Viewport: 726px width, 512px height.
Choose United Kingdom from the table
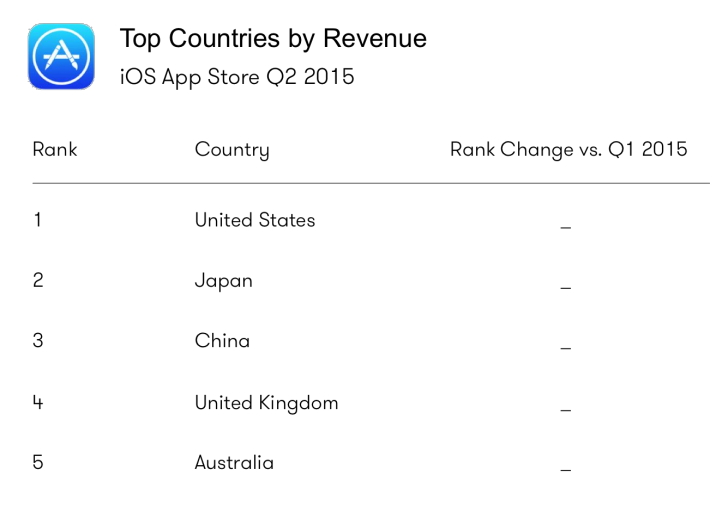tap(266, 403)
